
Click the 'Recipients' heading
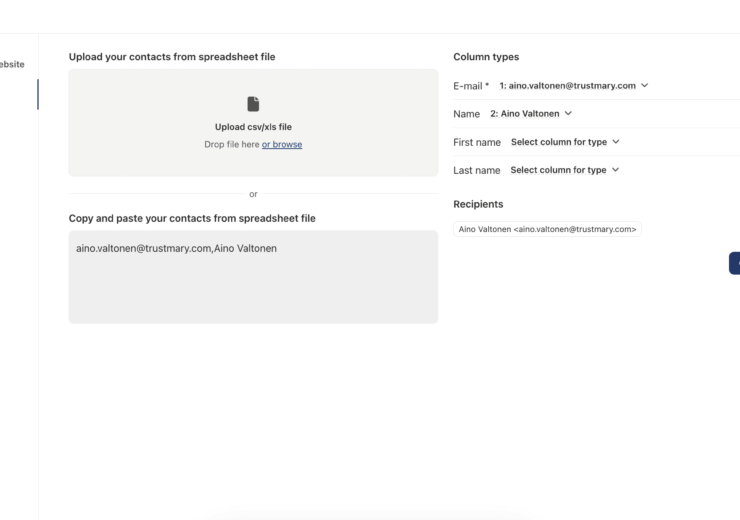click(x=478, y=204)
